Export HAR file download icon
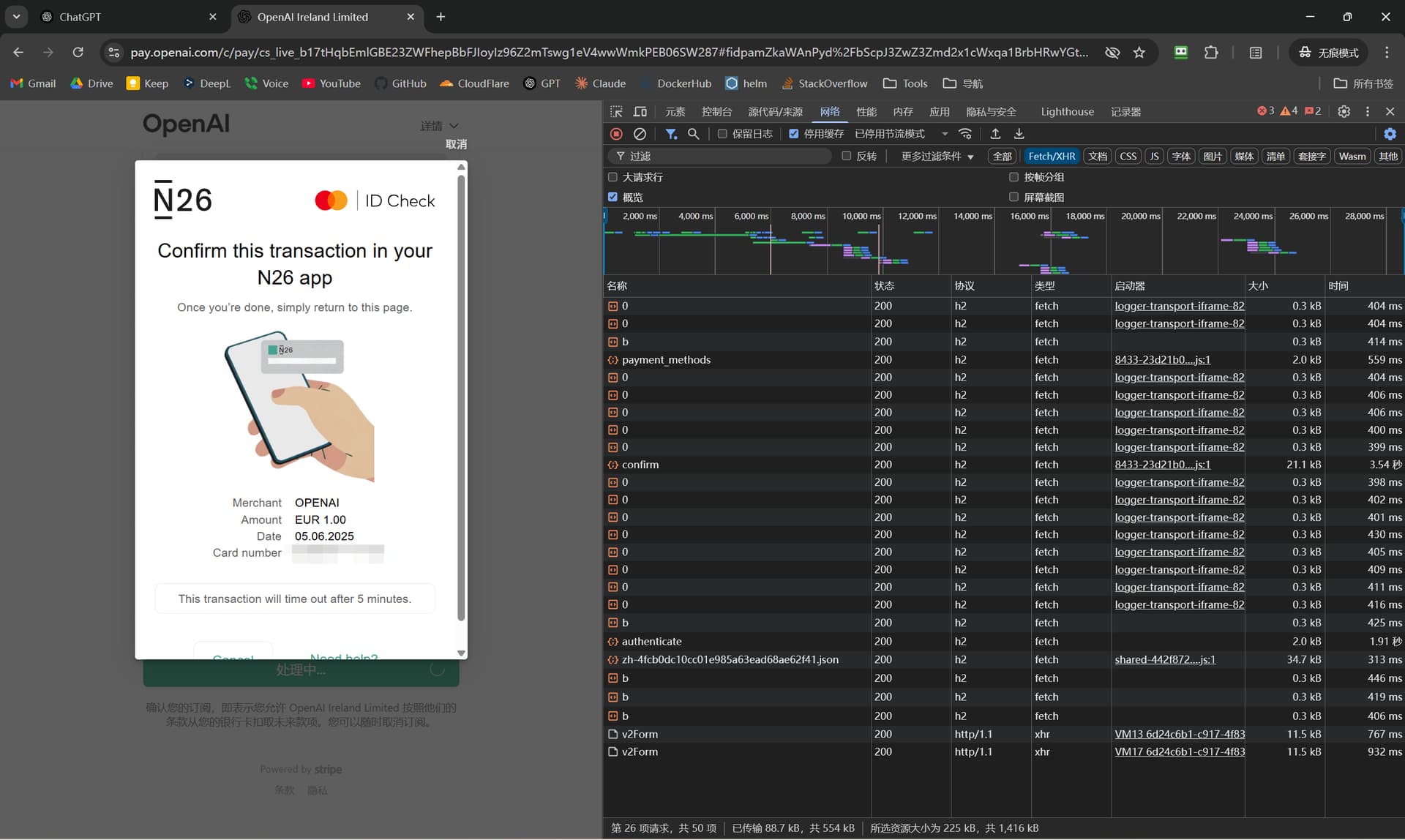 click(x=1019, y=134)
